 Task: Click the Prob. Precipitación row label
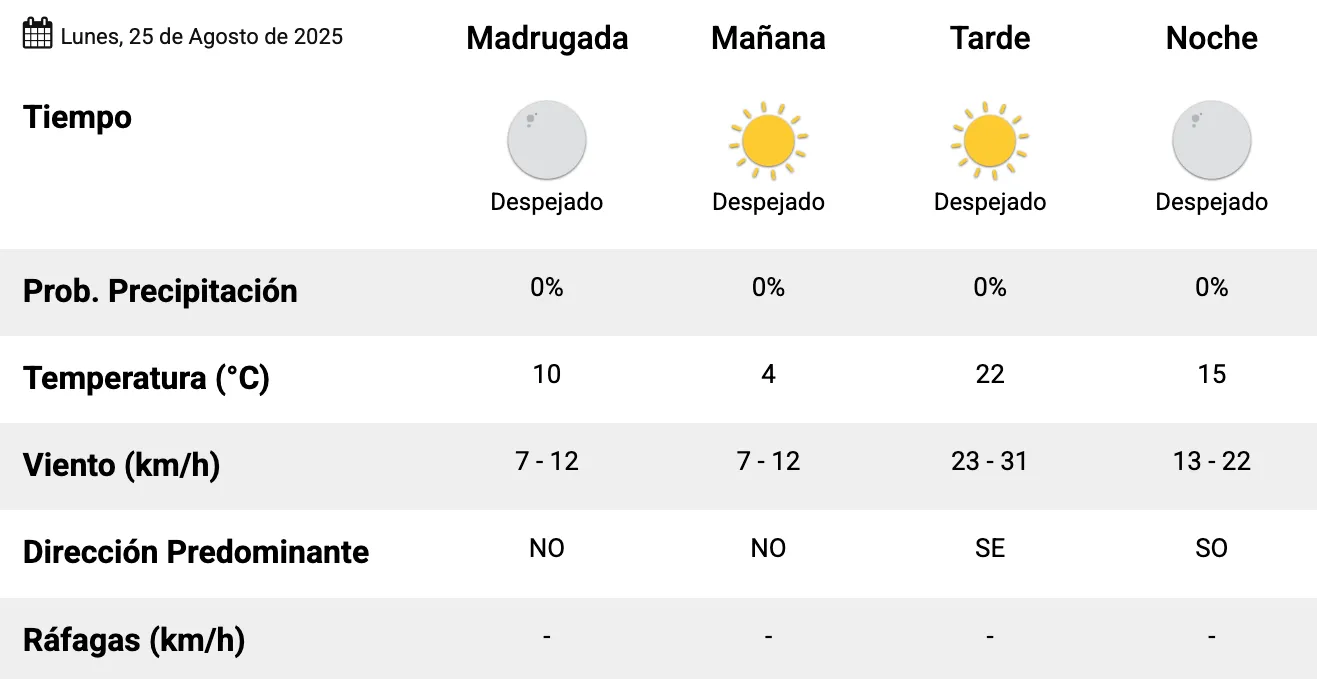pos(160,291)
